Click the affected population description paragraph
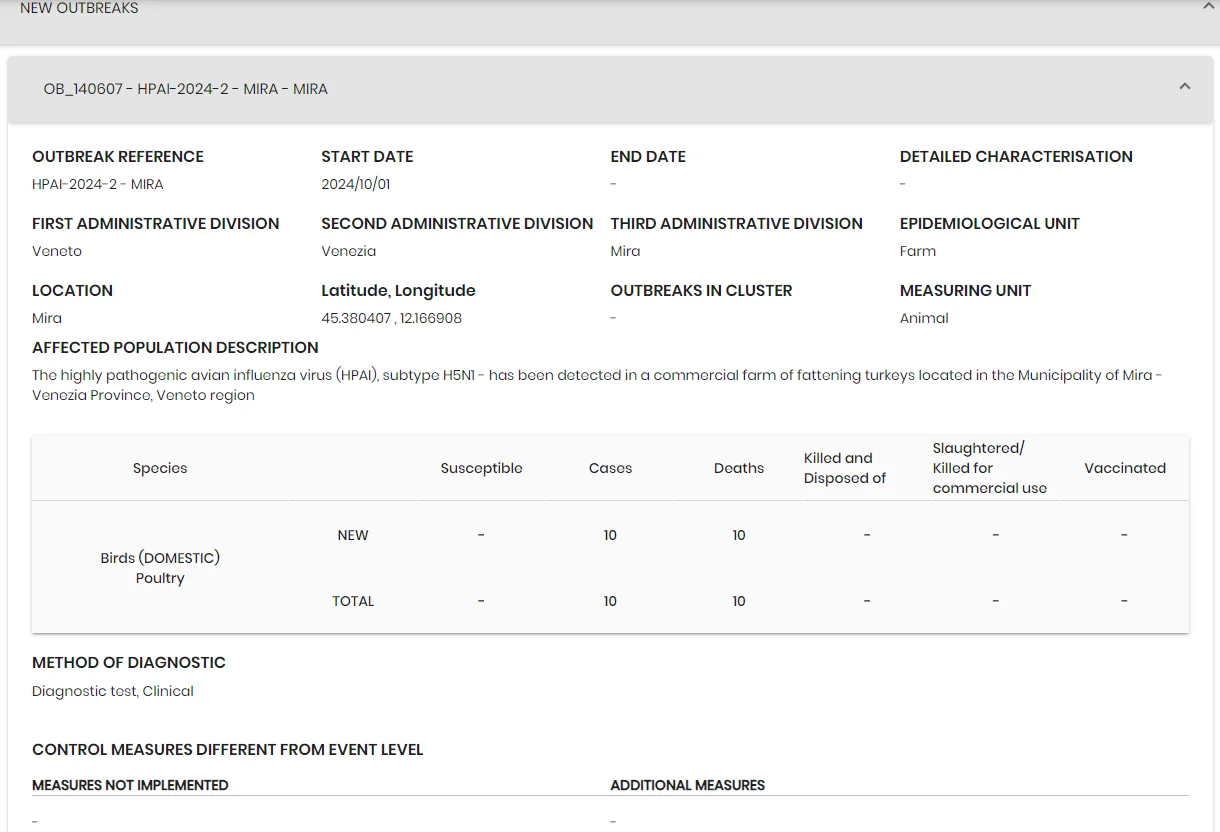The image size is (1220, 832). pos(597,385)
